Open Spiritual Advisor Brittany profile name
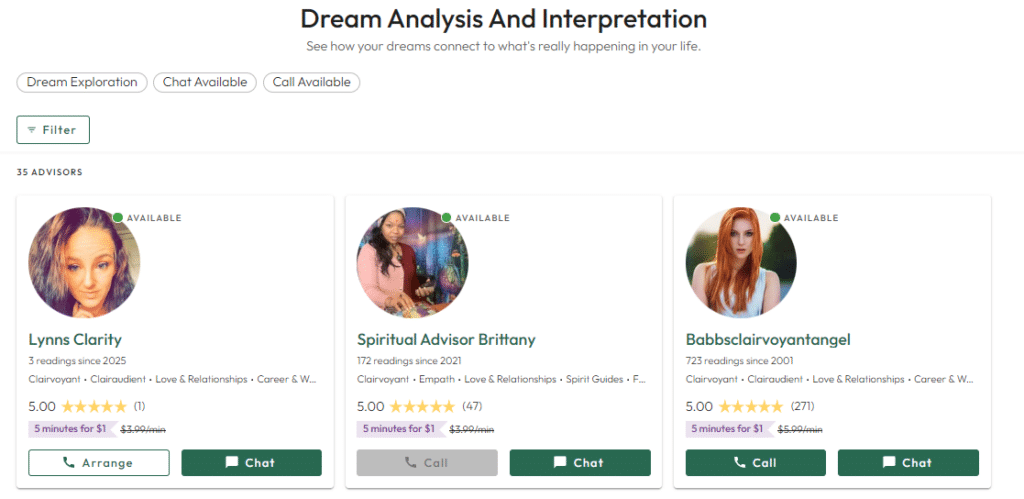 point(446,340)
